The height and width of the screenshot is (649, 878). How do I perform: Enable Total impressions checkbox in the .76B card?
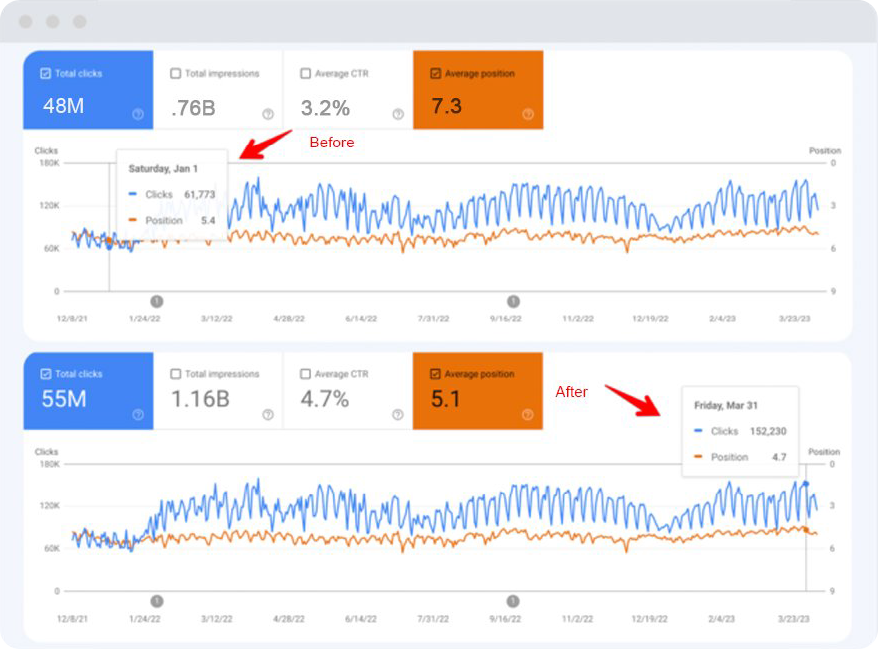176,74
